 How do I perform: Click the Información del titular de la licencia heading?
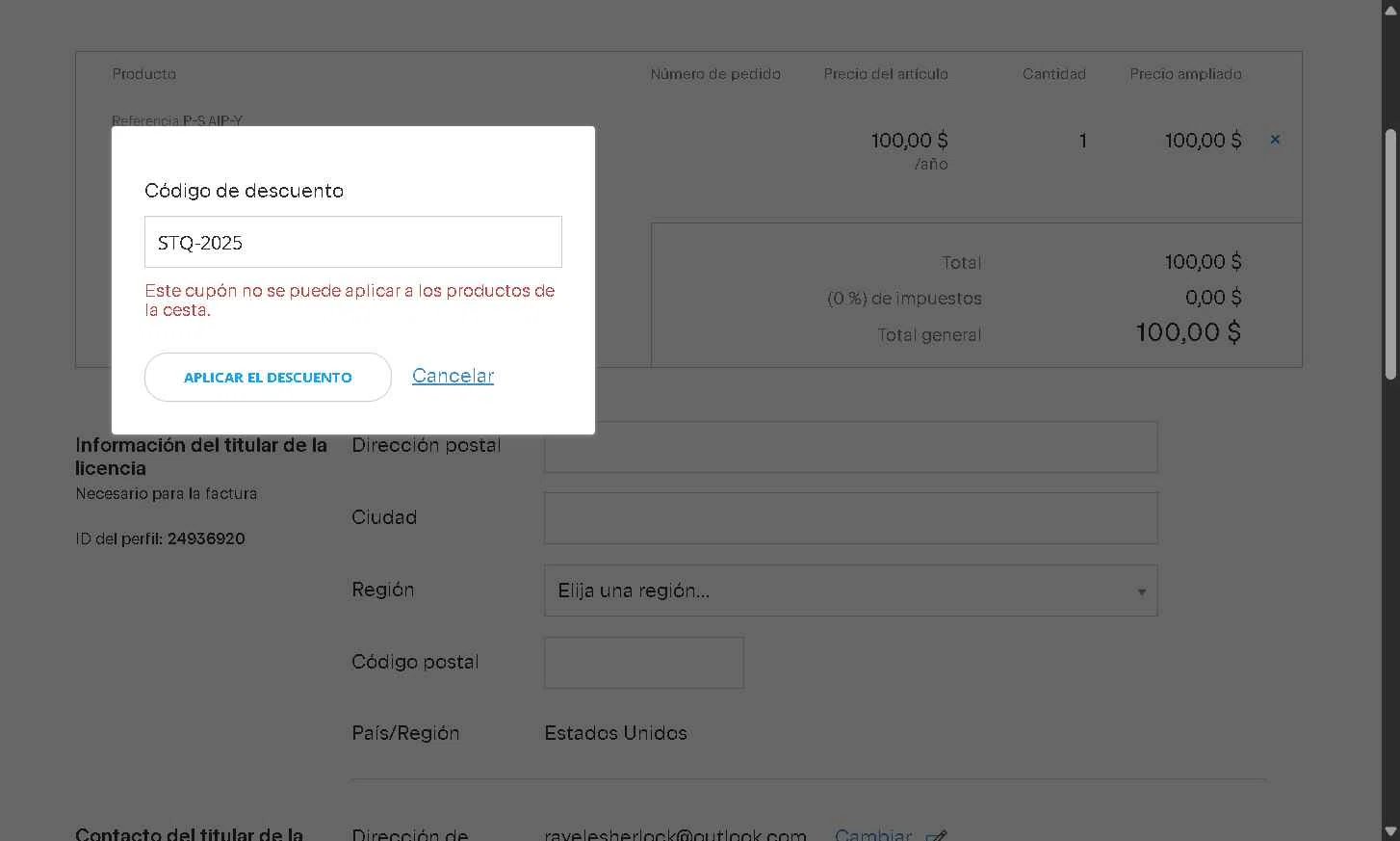[x=201, y=457]
